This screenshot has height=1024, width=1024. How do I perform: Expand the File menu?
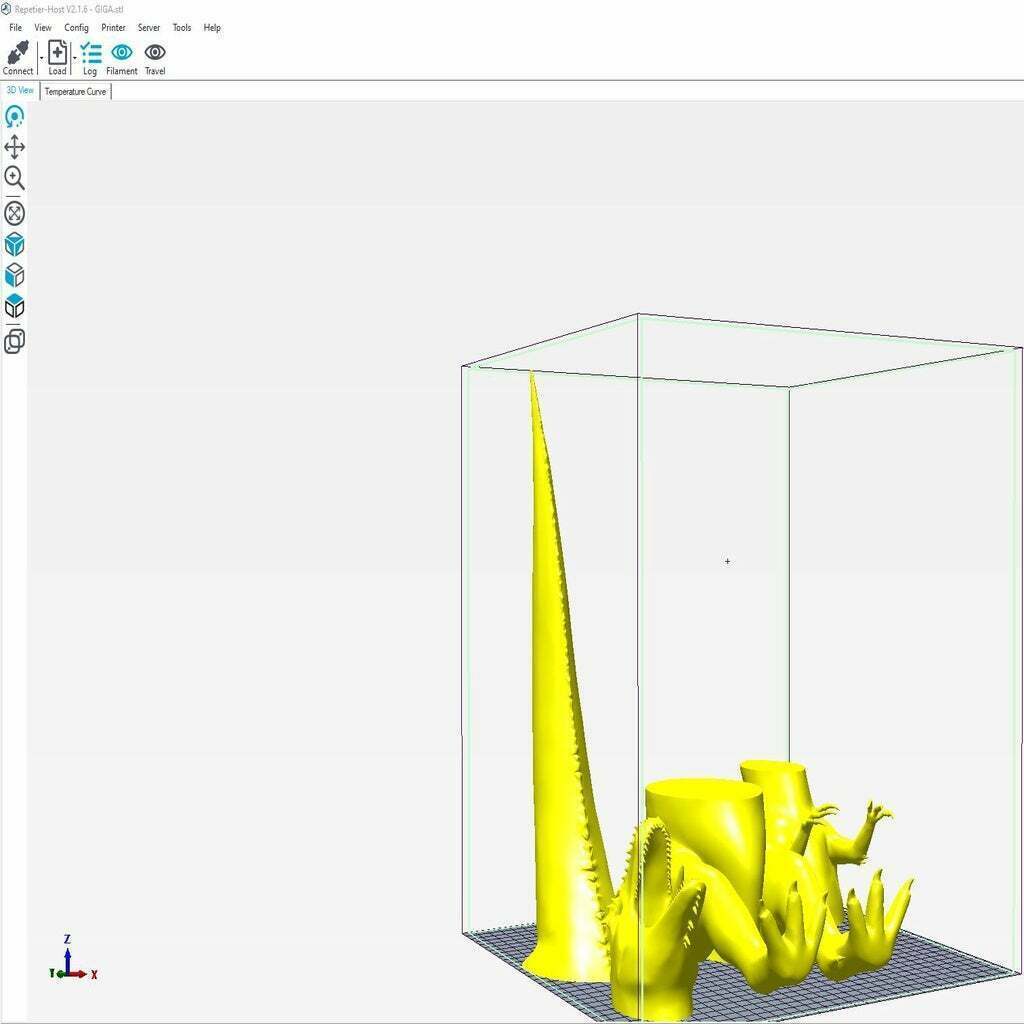tap(14, 27)
